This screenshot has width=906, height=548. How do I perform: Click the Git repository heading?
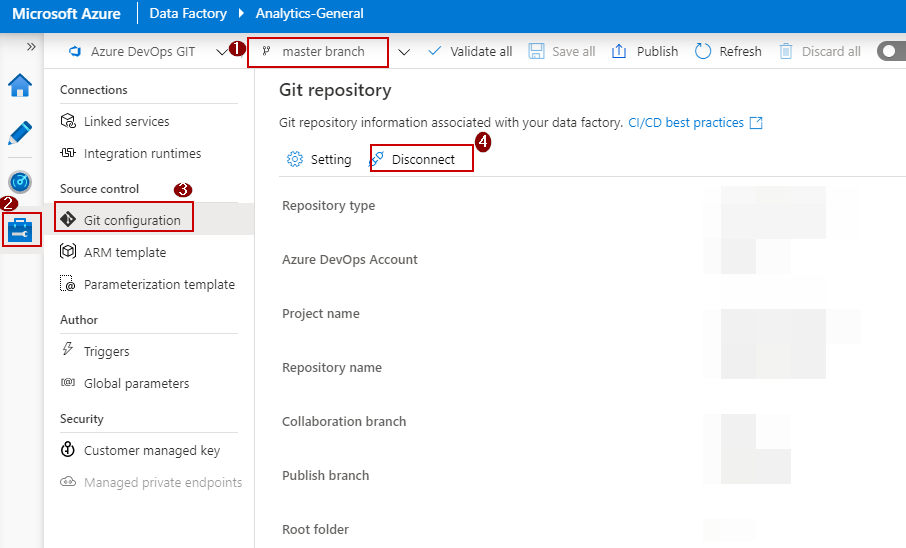[335, 90]
